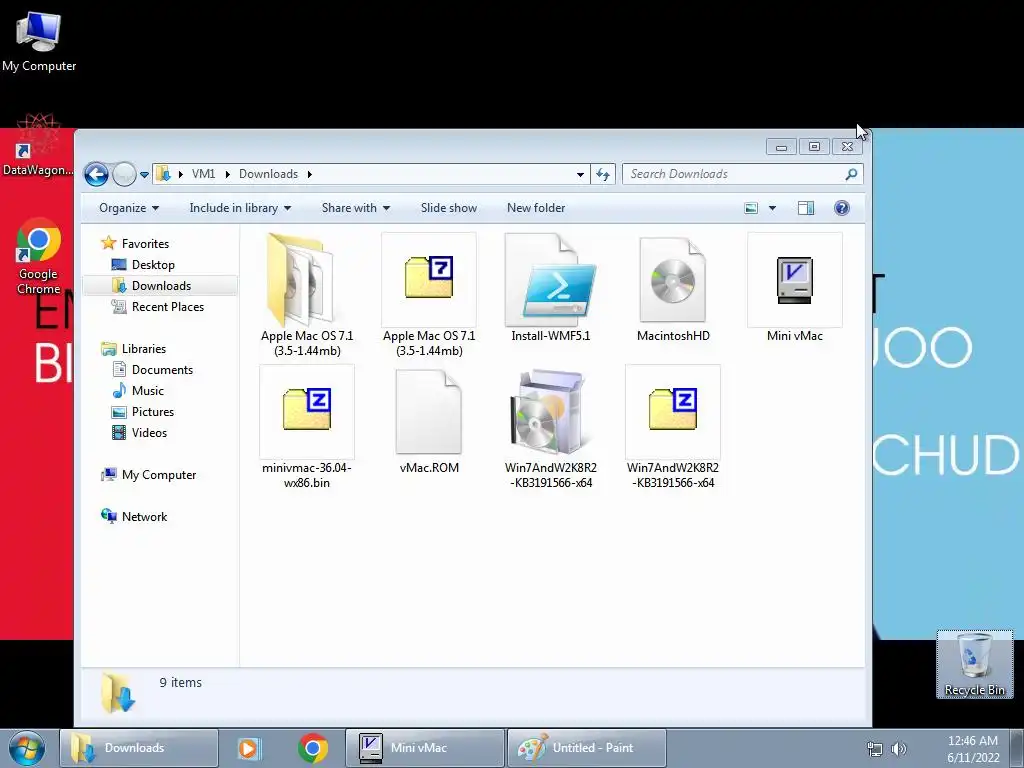This screenshot has width=1024, height=768.
Task: Open recent pages dropdown next to Forward
Action: (144, 174)
